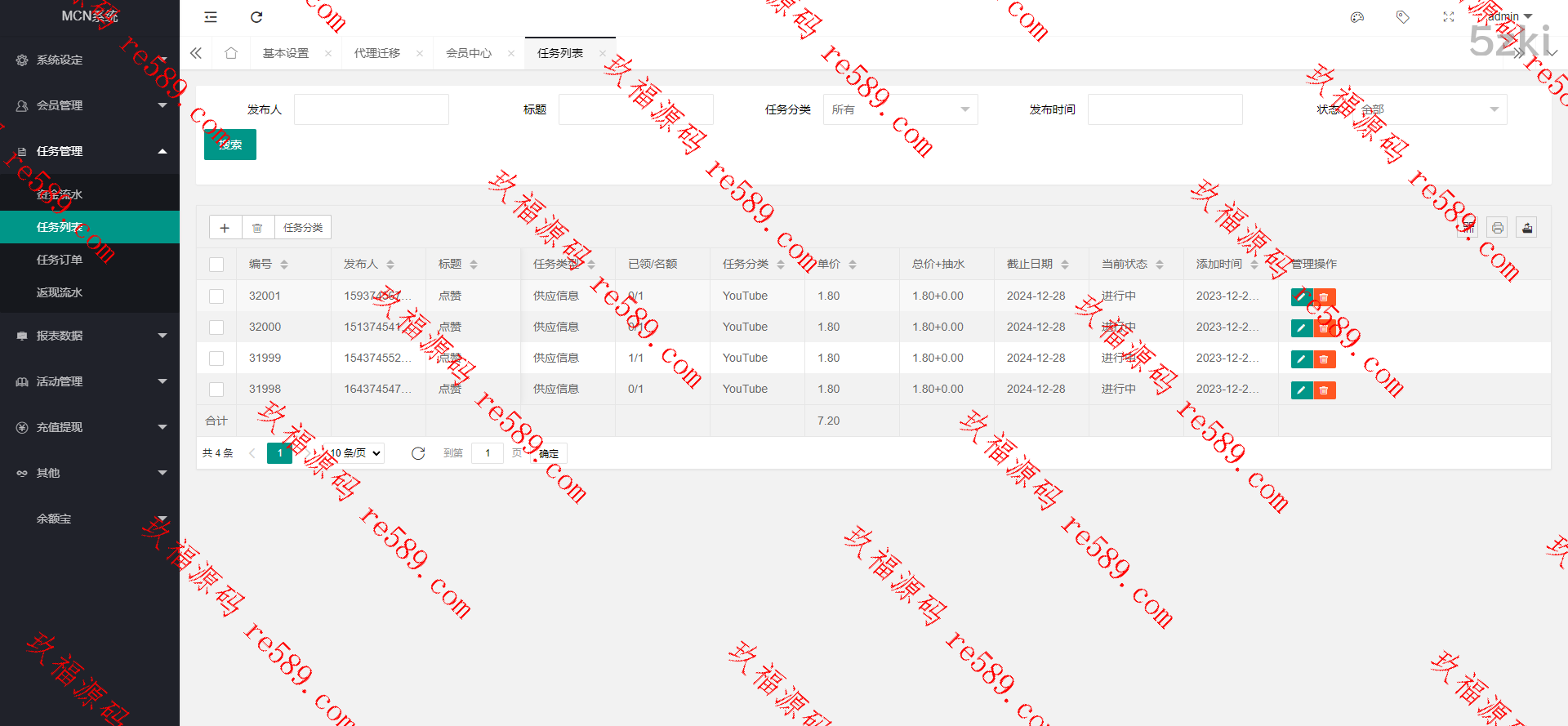Toggle the select-all header checkbox
This screenshot has width=1568, height=726.
click(216, 265)
